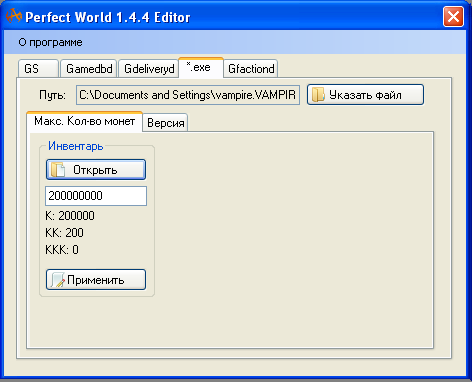Click the Инвентарь group title
The height and width of the screenshot is (382, 472).
click(x=76, y=146)
